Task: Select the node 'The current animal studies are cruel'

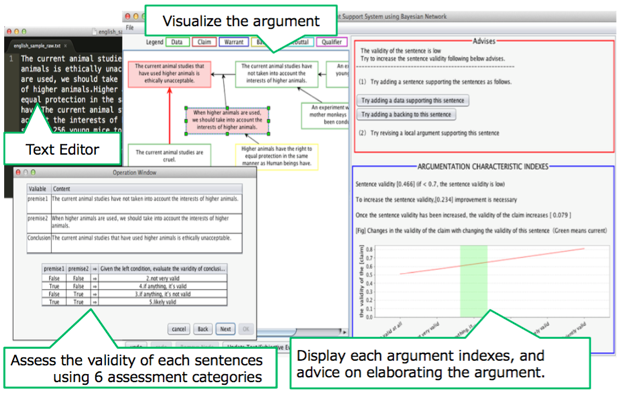Action: pos(170,155)
